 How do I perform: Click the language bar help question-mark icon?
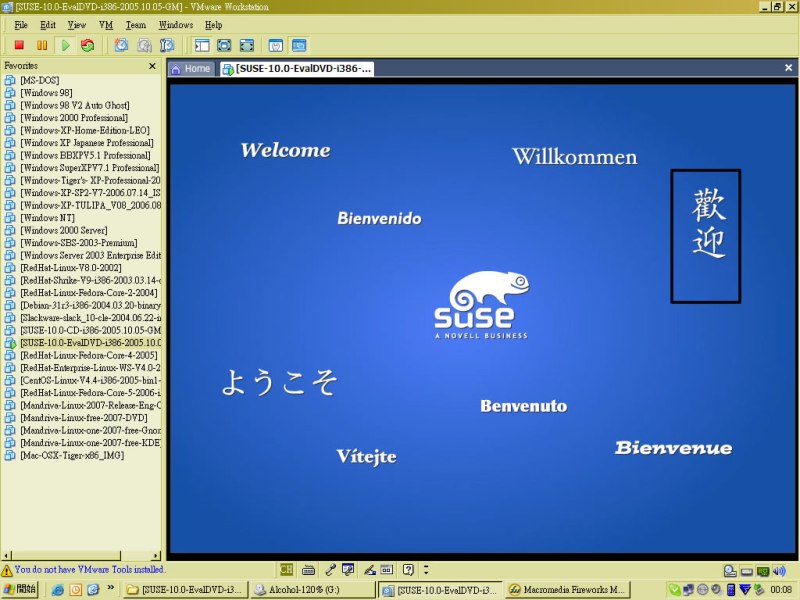click(x=408, y=570)
